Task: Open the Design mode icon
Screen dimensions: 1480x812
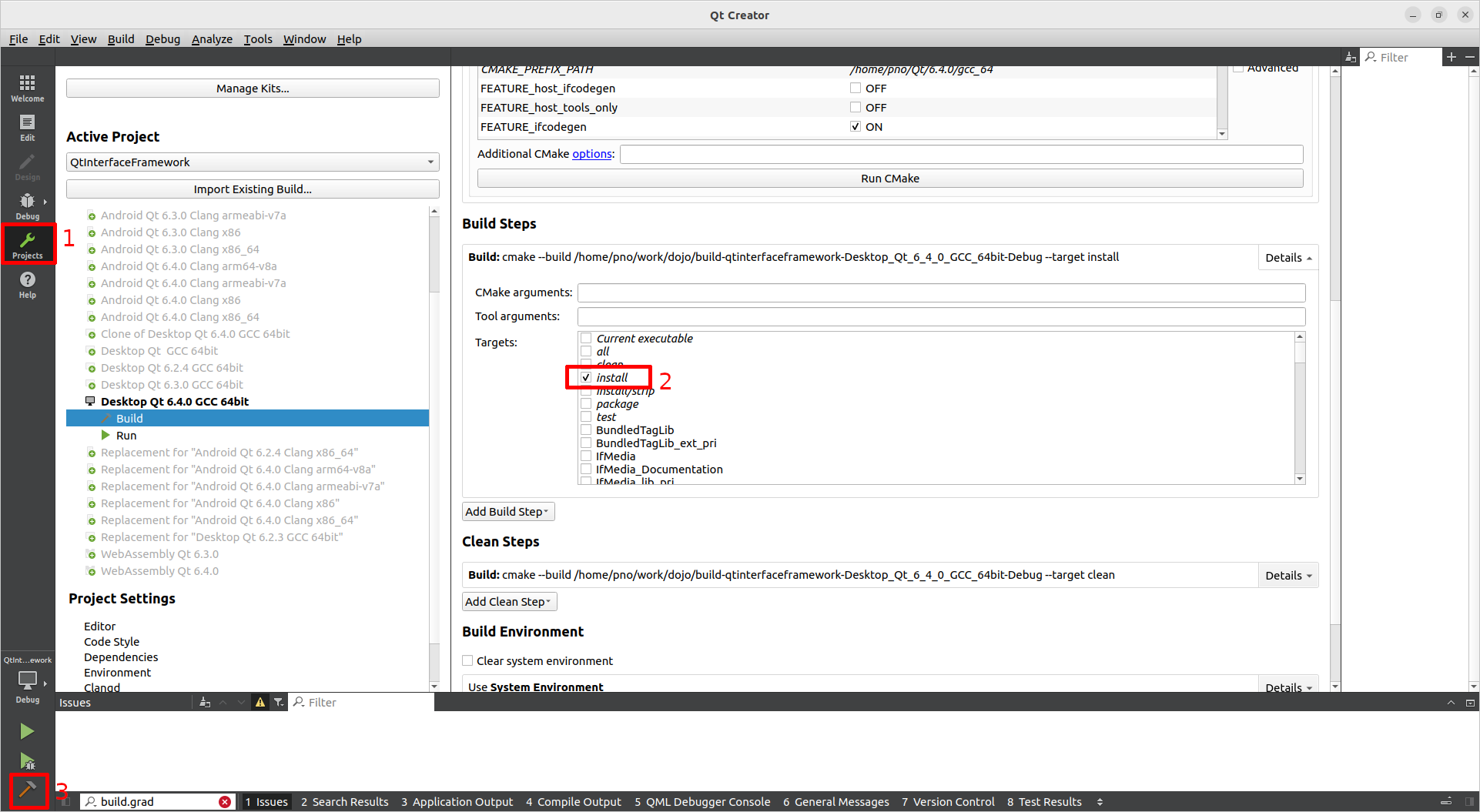Action: [28, 167]
